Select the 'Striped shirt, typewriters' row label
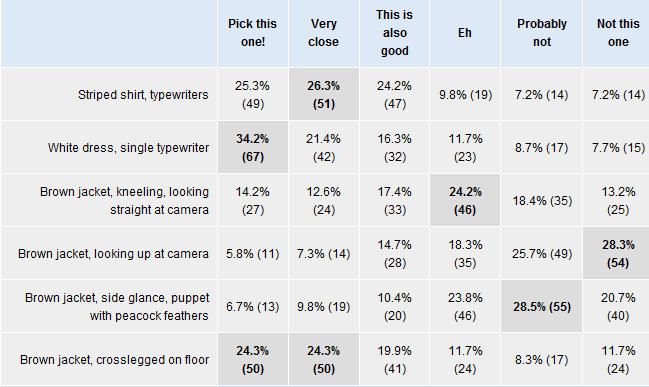The image size is (649, 387). click(143, 95)
